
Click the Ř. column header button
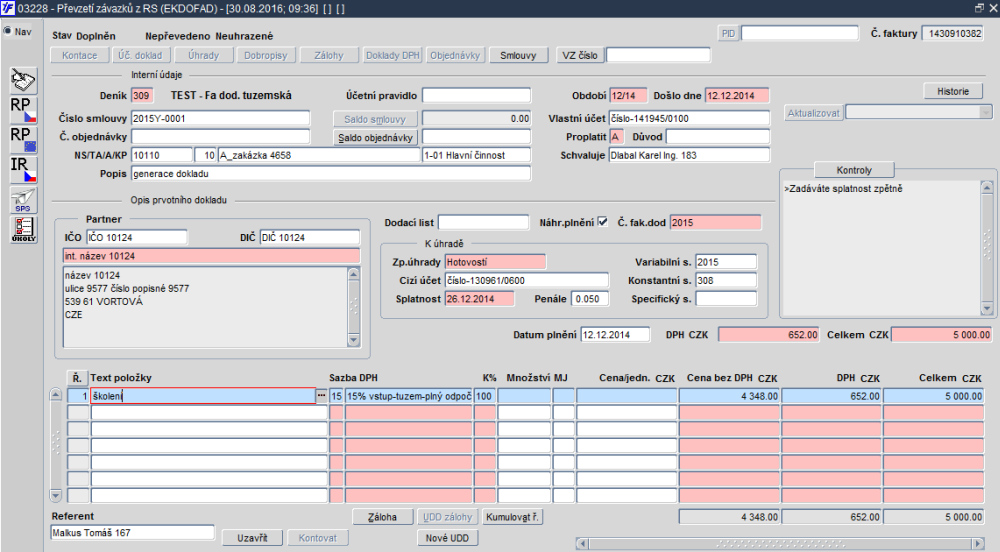tap(77, 378)
